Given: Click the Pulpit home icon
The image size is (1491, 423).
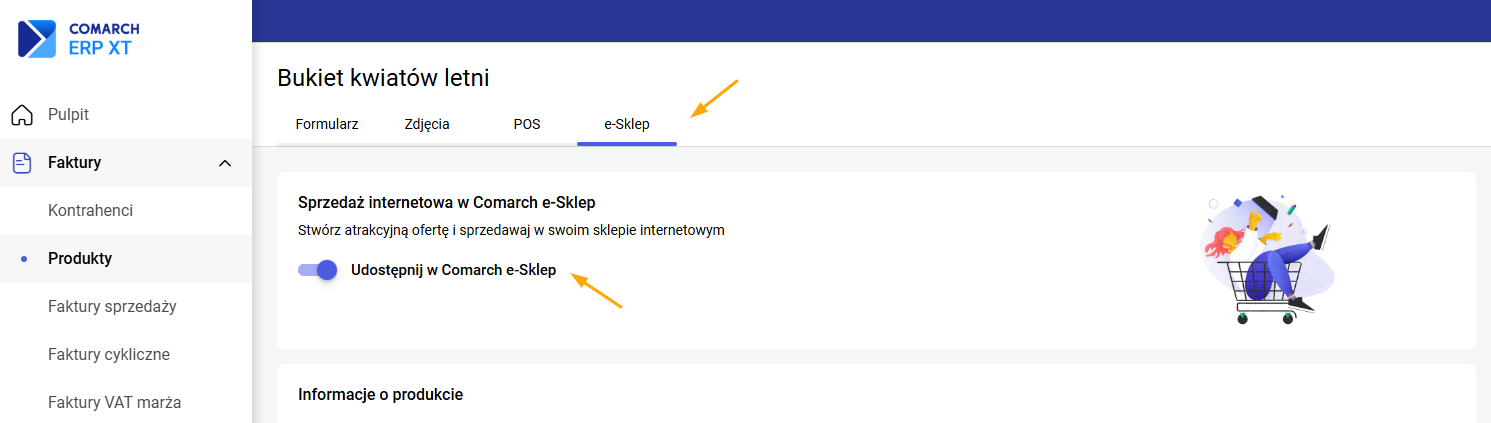Looking at the screenshot, I should click(22, 115).
